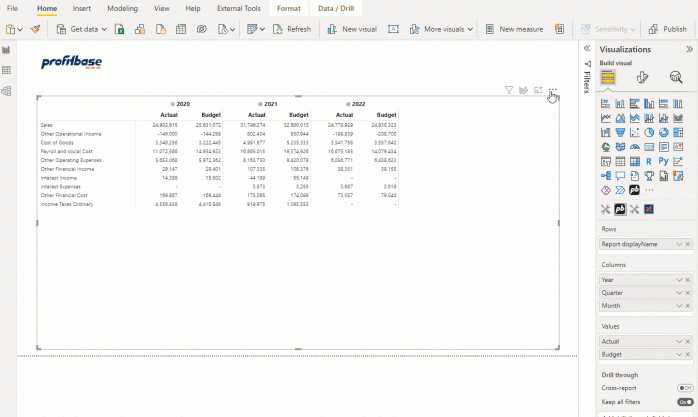This screenshot has width=698, height=417.
Task: Expand the More visuals dropdown
Action: click(x=440, y=29)
